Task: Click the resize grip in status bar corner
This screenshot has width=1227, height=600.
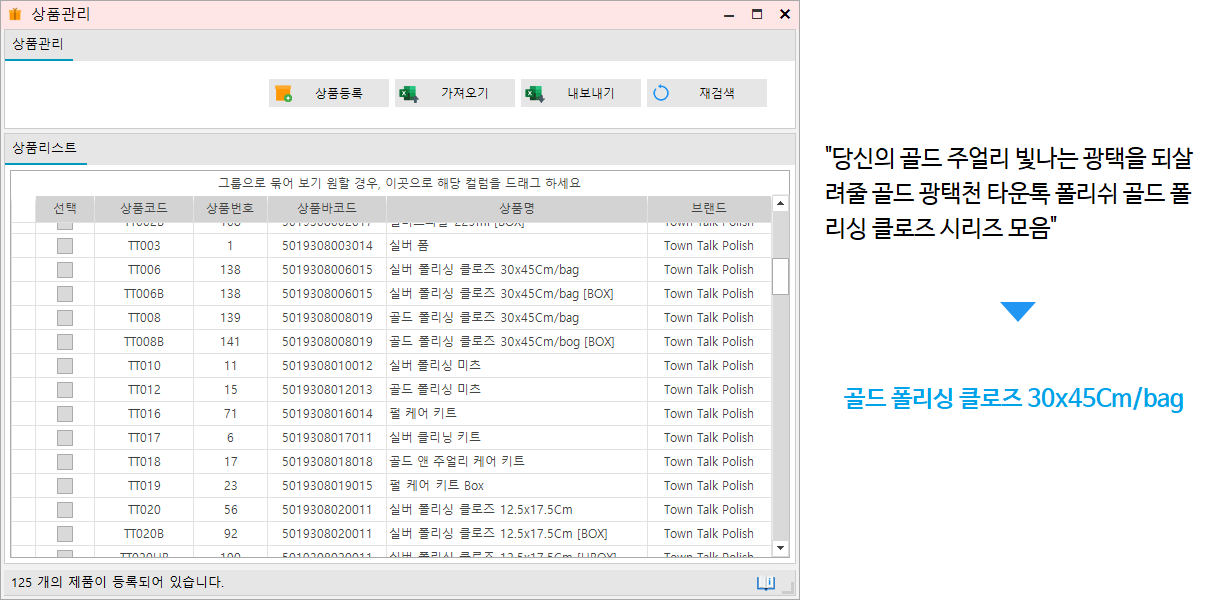Action: (787, 587)
